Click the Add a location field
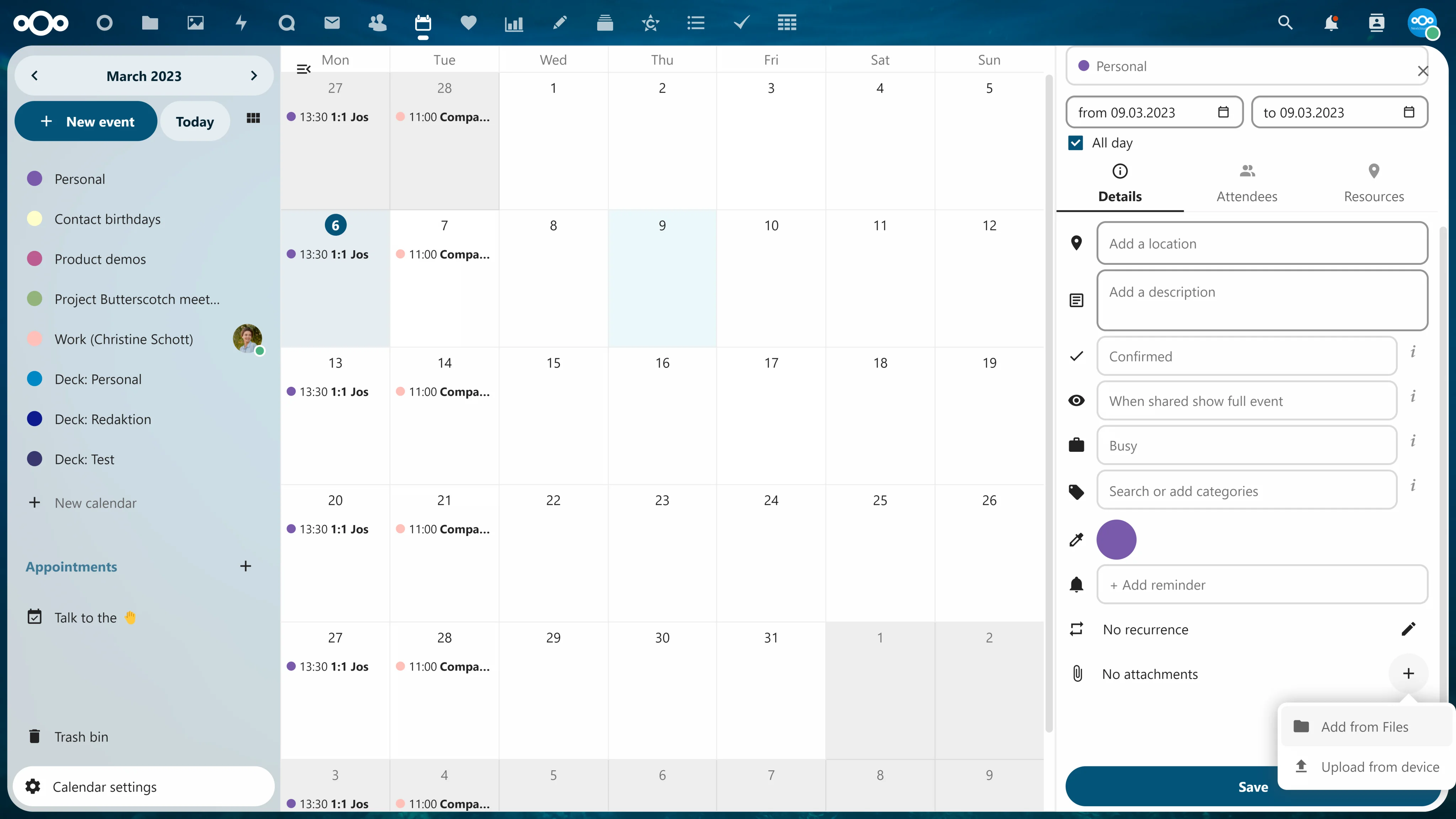This screenshot has width=1456, height=819. click(x=1262, y=243)
